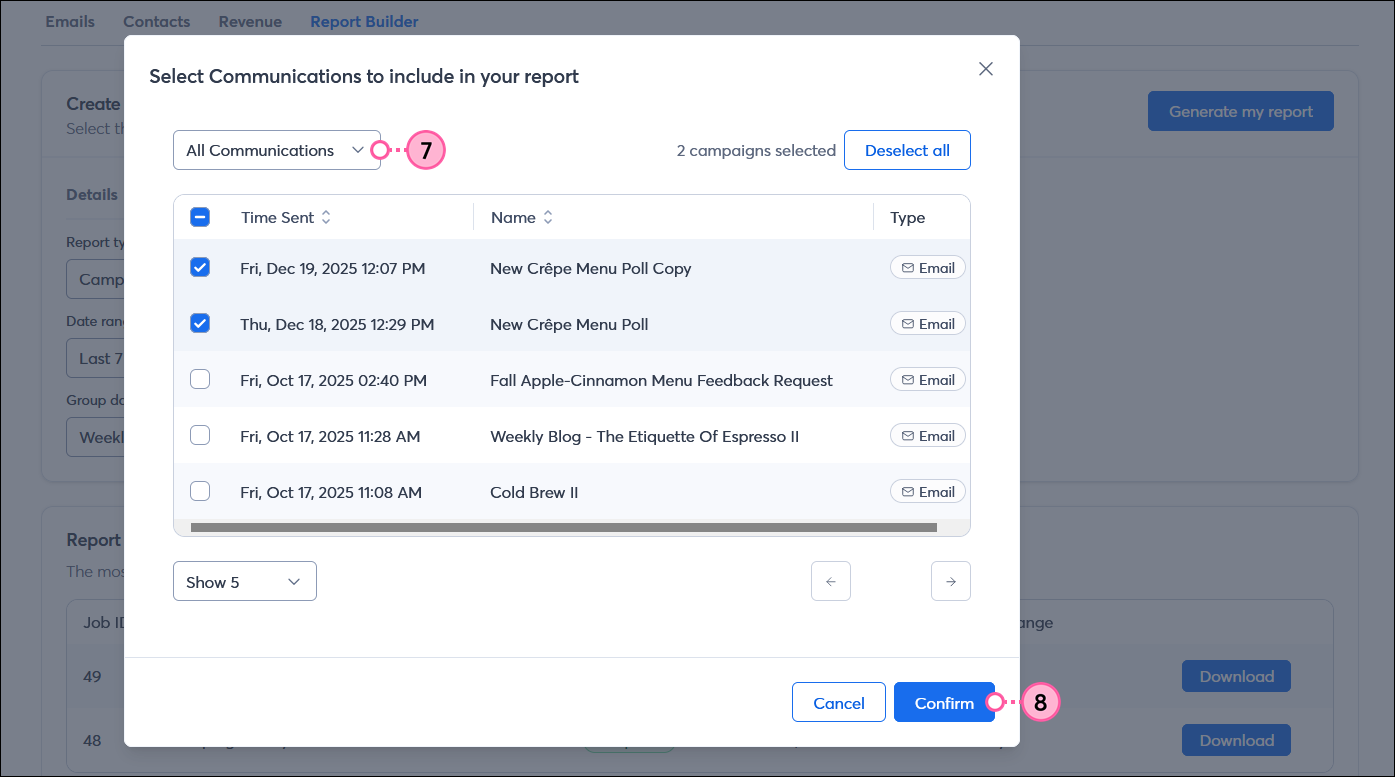1395x777 pixels.
Task: Uncheck the New Crêpe Menu Poll Copy row
Action: (200, 267)
